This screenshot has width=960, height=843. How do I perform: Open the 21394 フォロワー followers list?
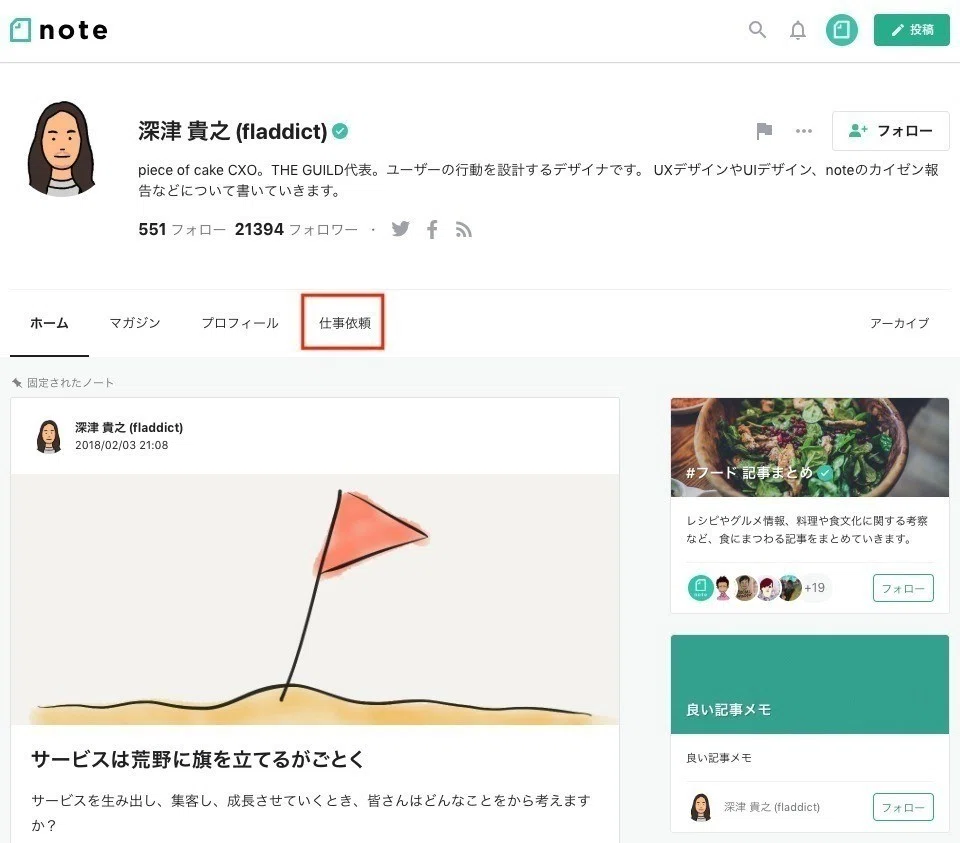296,230
